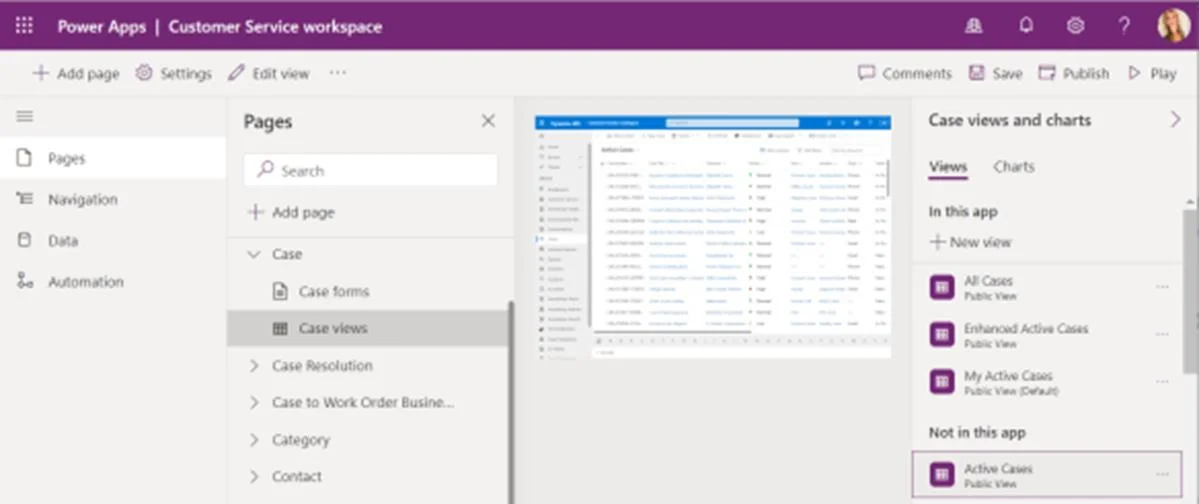The image size is (1199, 504).
Task: Click the app preview thumbnail
Action: 713,236
